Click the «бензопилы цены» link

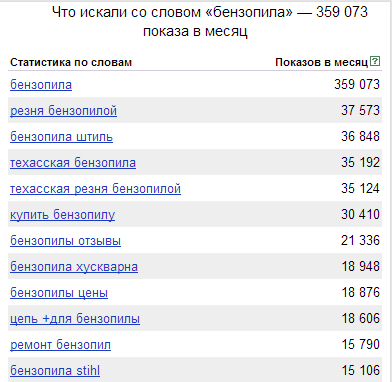[59, 293]
